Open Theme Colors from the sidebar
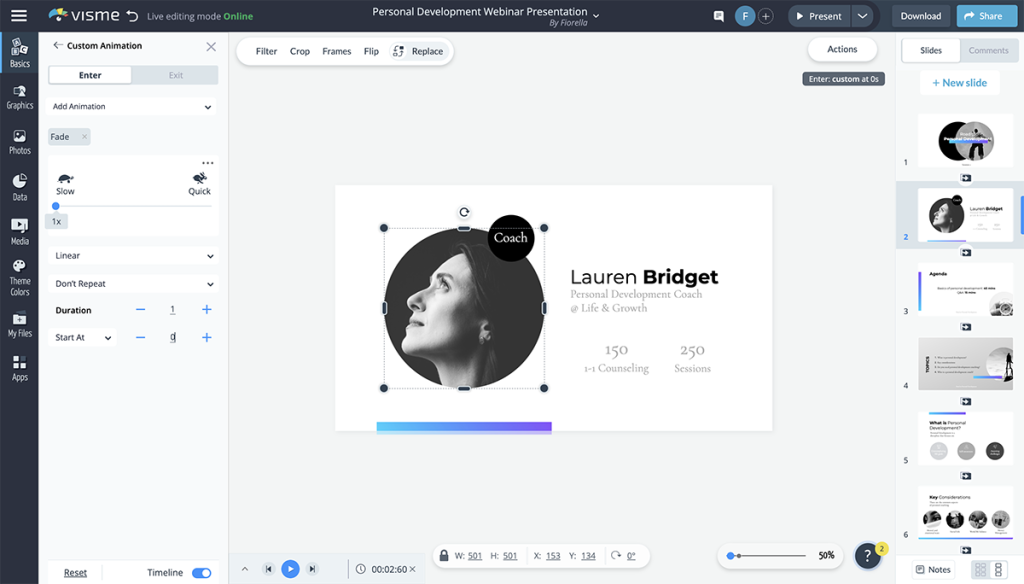Image resolution: width=1024 pixels, height=584 pixels. (19, 277)
